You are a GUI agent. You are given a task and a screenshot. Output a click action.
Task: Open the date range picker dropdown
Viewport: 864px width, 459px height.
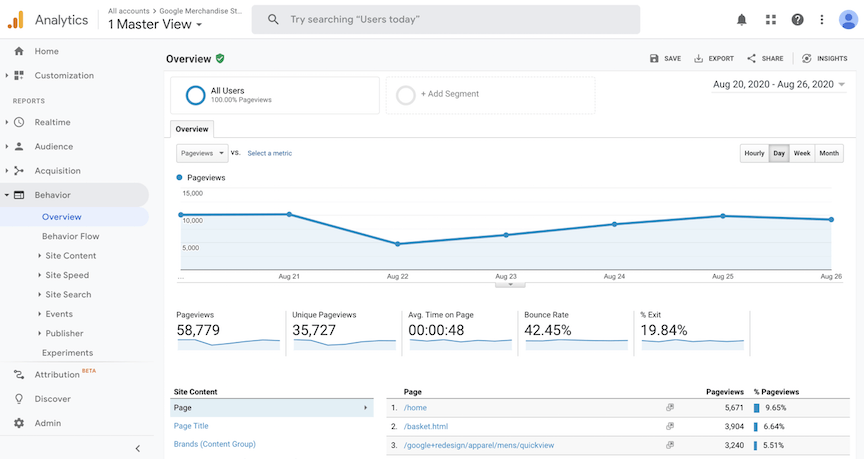pyautogui.click(x=779, y=84)
